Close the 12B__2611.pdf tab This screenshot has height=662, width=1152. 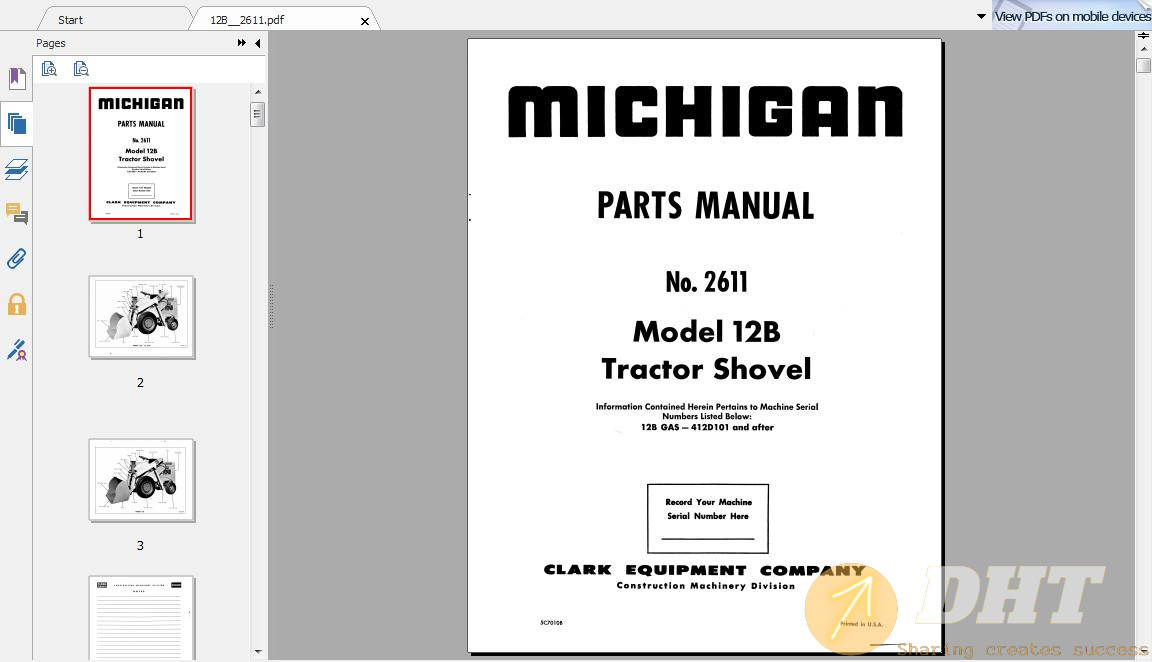coord(364,21)
